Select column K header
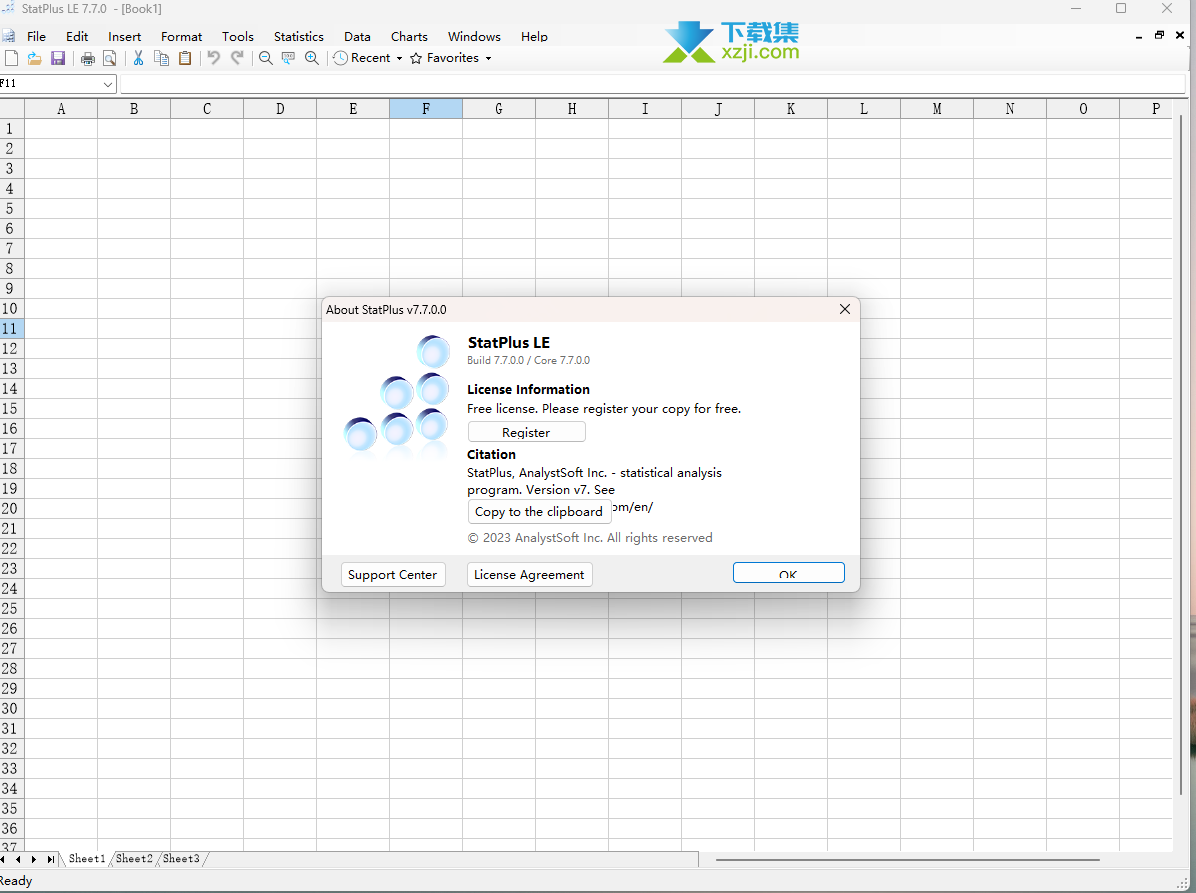This screenshot has width=1196, height=893. pos(791,109)
